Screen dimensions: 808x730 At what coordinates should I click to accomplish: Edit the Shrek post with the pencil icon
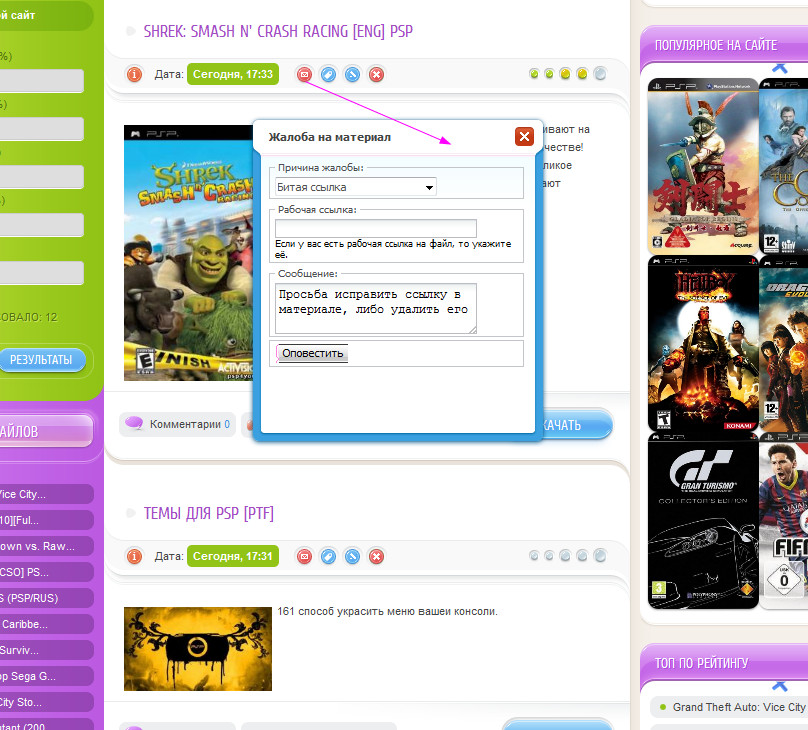(352, 75)
